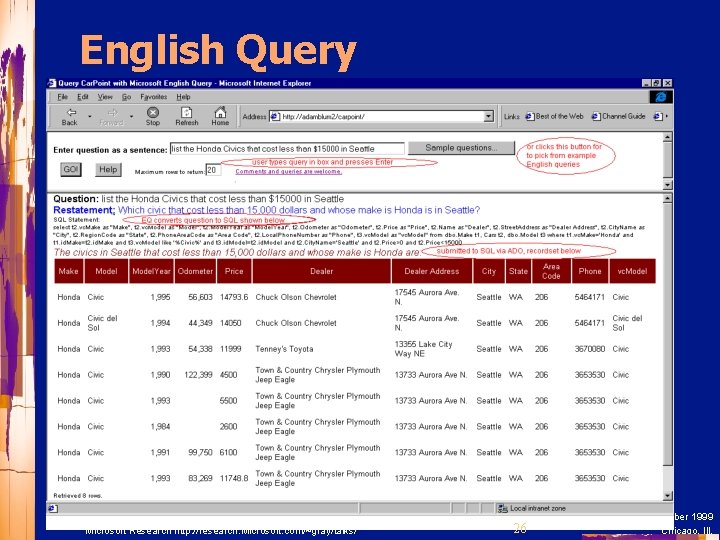Open the Channel Guide link

(619, 117)
